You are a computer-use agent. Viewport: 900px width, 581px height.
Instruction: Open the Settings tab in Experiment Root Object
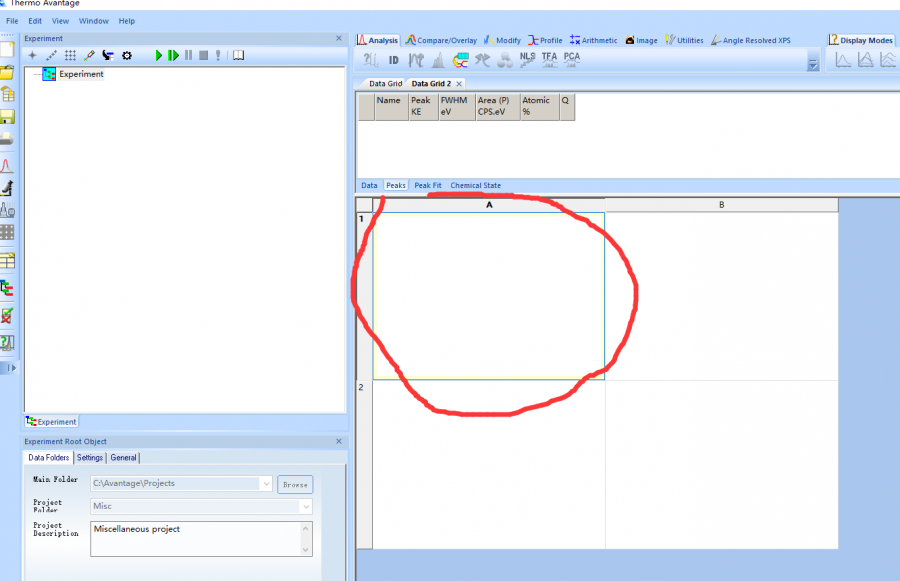90,458
